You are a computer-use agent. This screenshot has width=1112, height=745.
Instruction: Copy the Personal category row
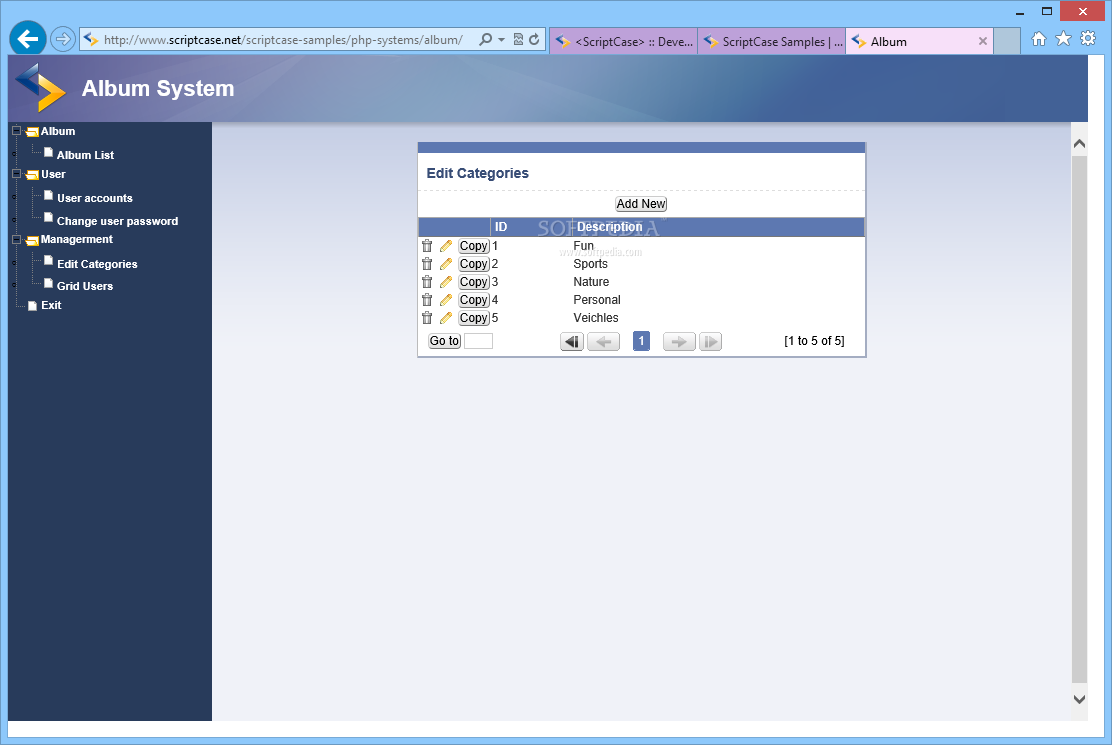474,300
